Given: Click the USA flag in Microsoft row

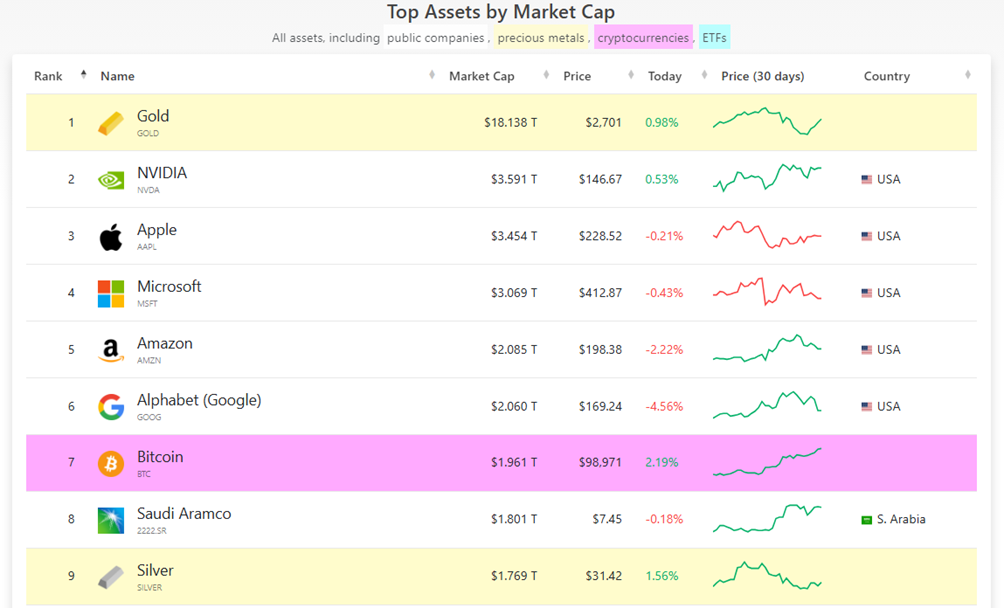Looking at the screenshot, I should 866,293.
